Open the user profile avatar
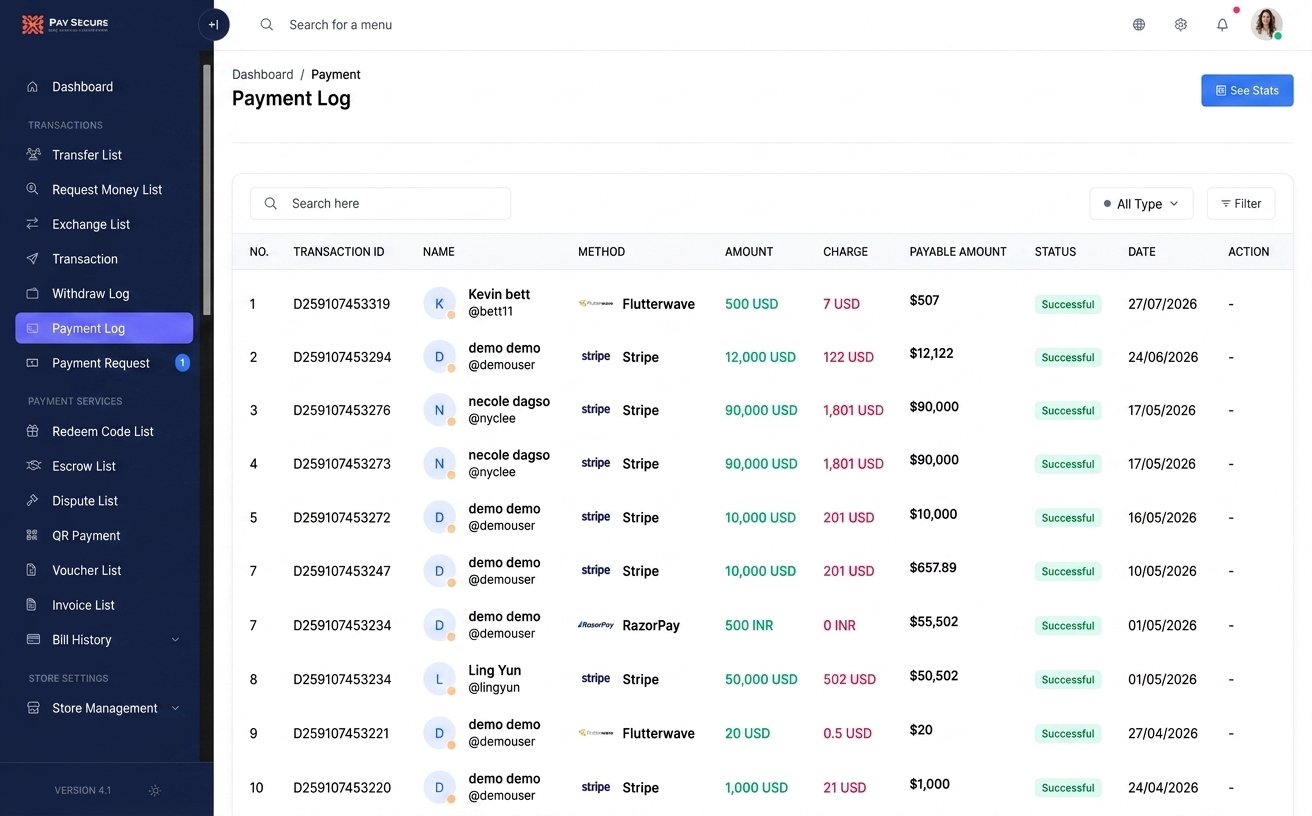 coord(1267,24)
